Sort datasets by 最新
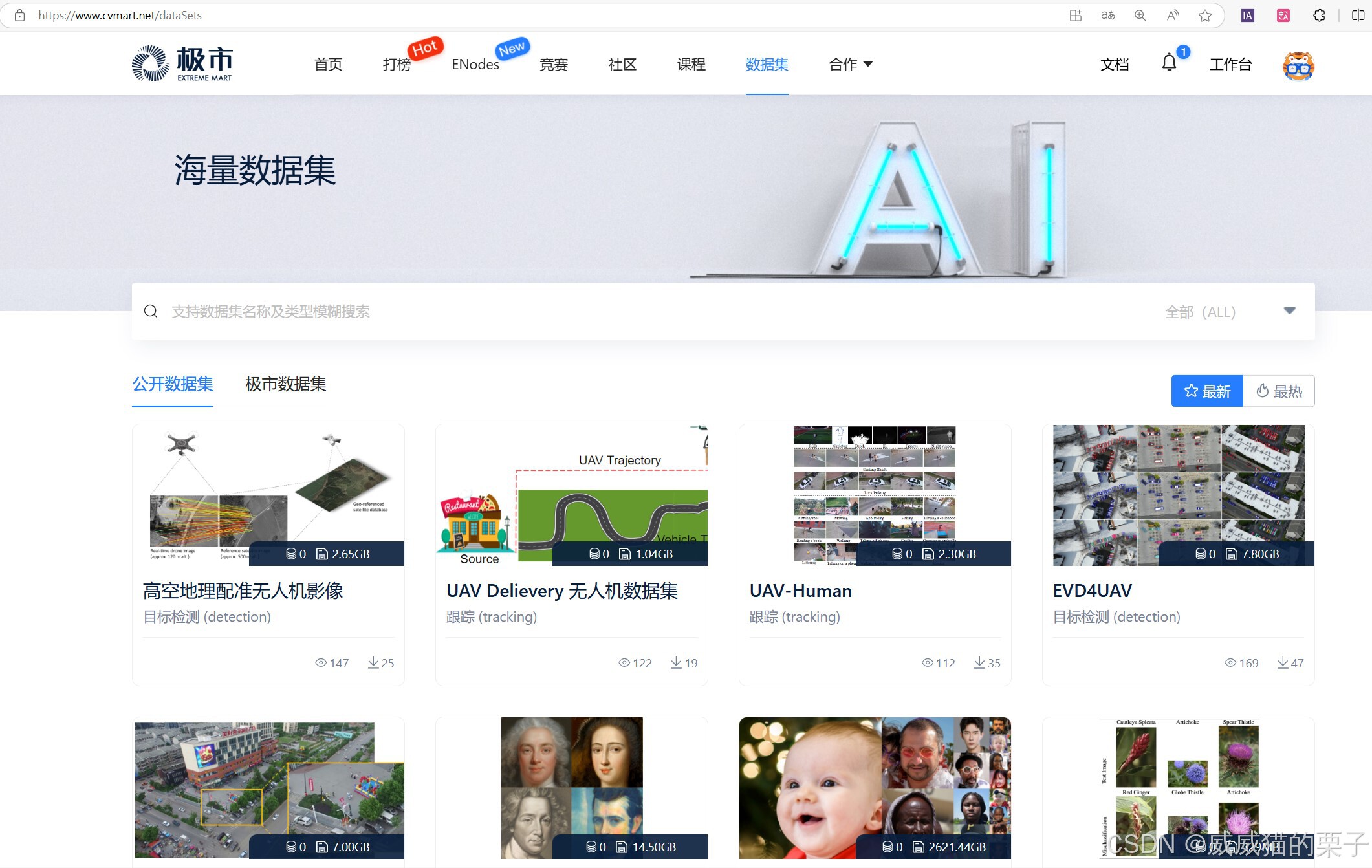 click(1207, 391)
